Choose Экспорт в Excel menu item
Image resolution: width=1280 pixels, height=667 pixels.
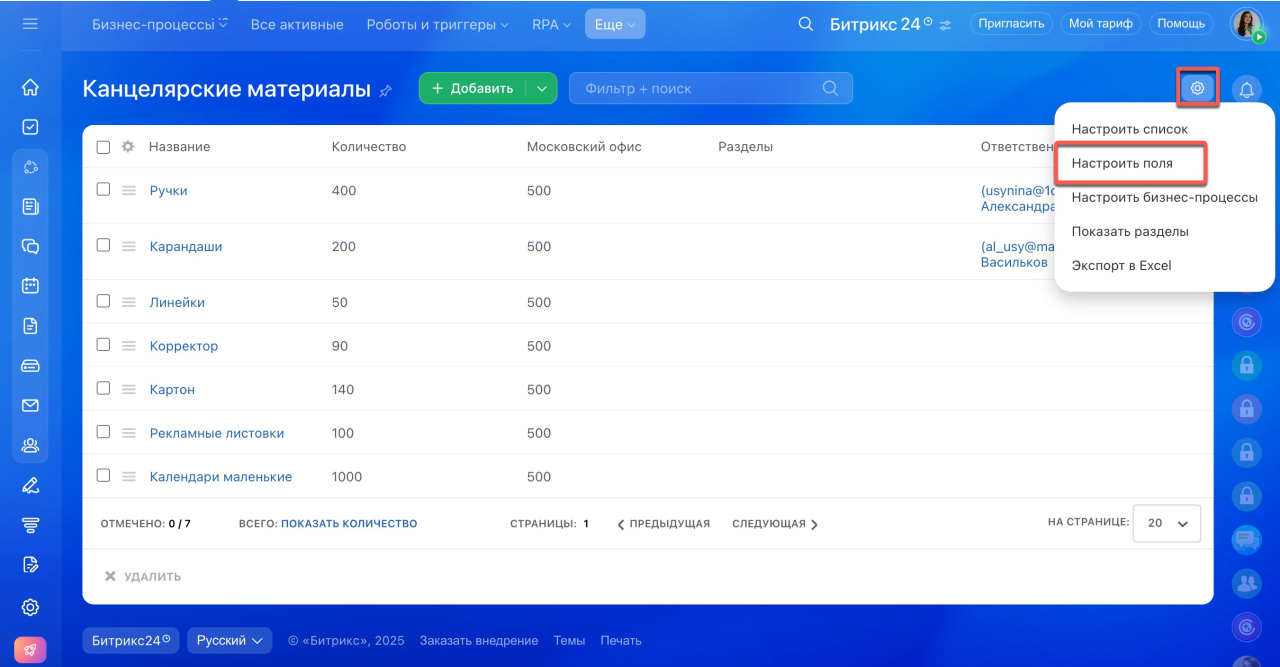tap(1121, 266)
